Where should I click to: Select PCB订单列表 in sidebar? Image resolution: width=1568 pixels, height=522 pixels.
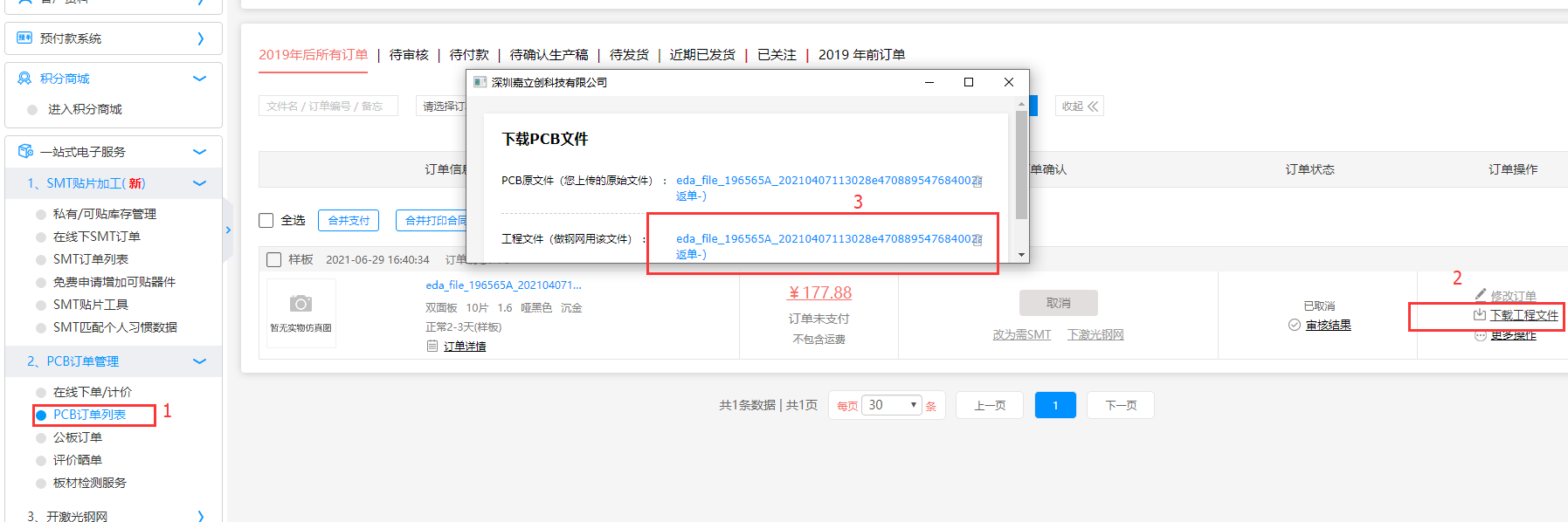(89, 415)
